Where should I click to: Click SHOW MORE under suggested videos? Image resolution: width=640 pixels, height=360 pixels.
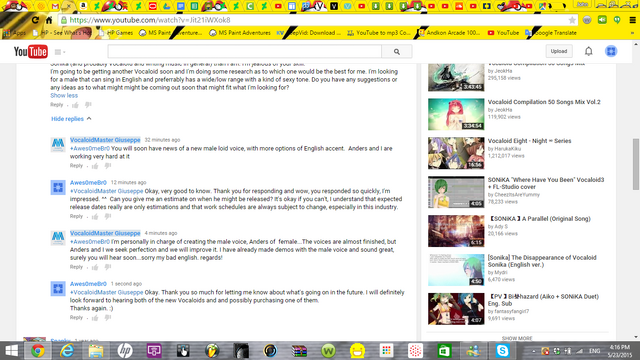517,338
